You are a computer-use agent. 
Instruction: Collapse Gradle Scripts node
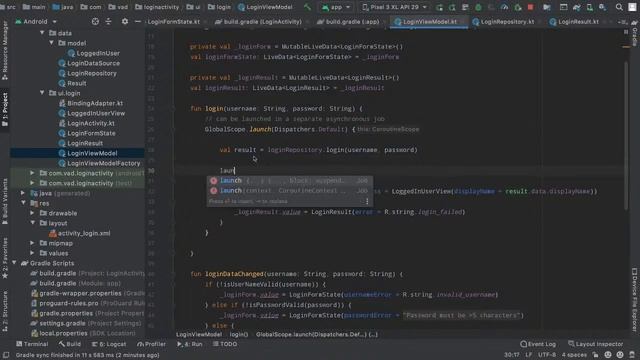pyautogui.click(x=14, y=263)
